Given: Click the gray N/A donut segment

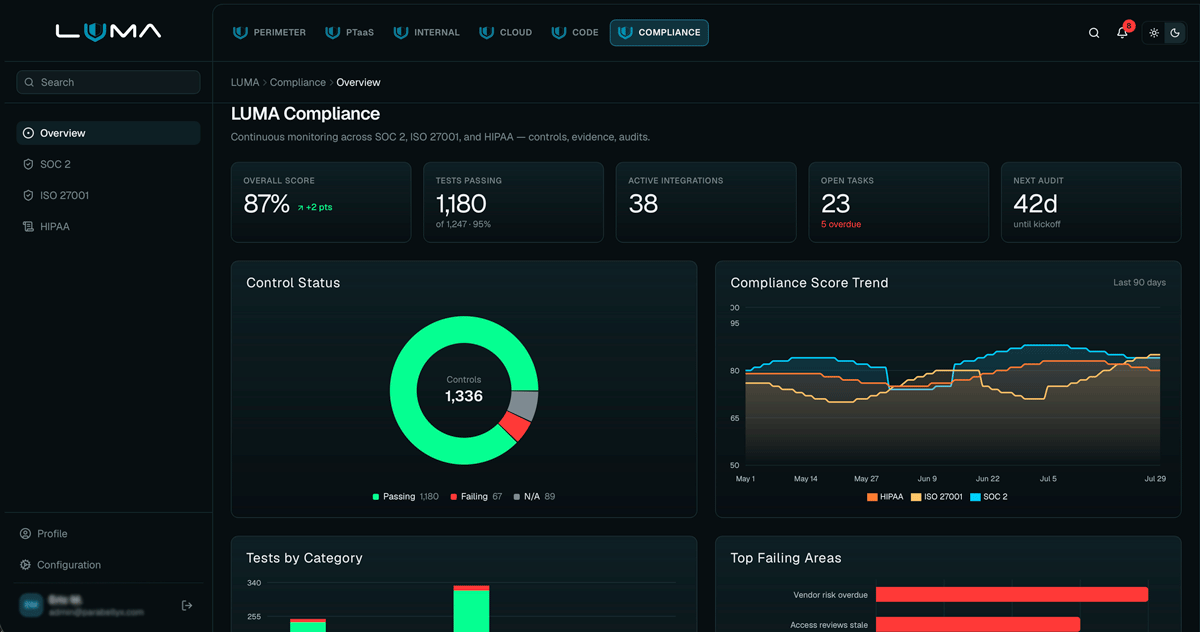Looking at the screenshot, I should [x=523, y=405].
